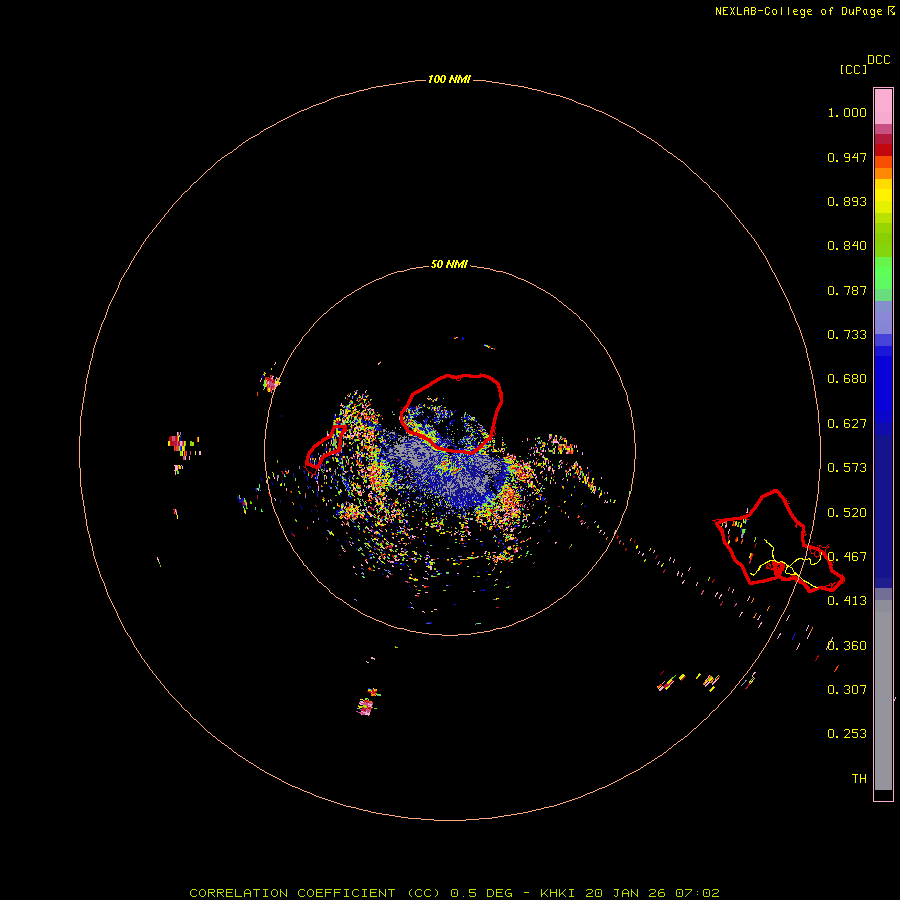Image resolution: width=900 pixels, height=900 pixels.
Task: Click the 0.413 legend value
Action: pos(847,601)
